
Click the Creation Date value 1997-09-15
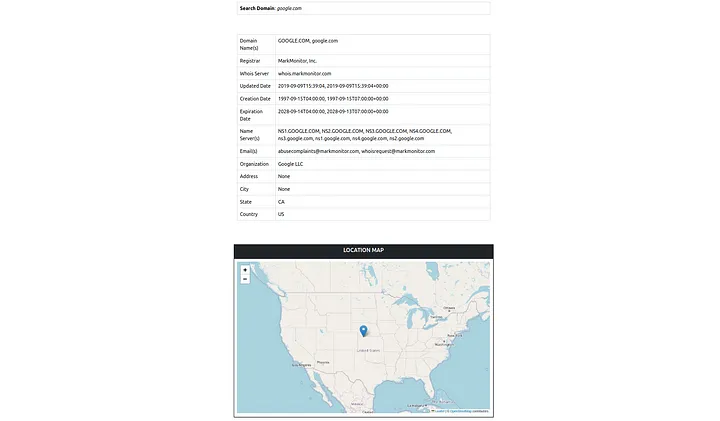(x=333, y=99)
